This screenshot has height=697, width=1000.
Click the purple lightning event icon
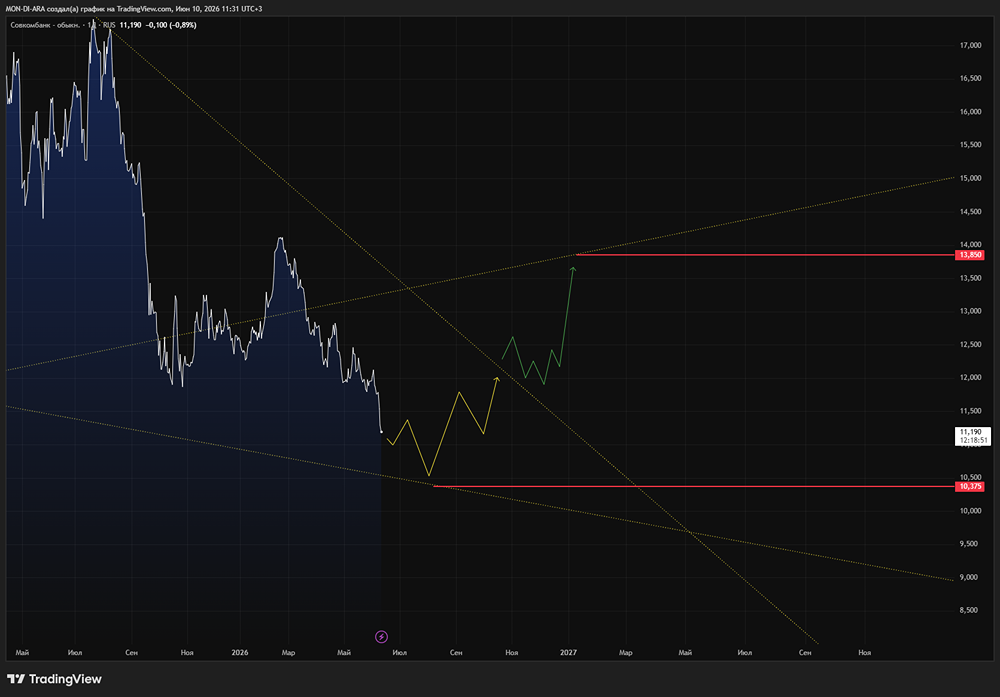tap(381, 636)
